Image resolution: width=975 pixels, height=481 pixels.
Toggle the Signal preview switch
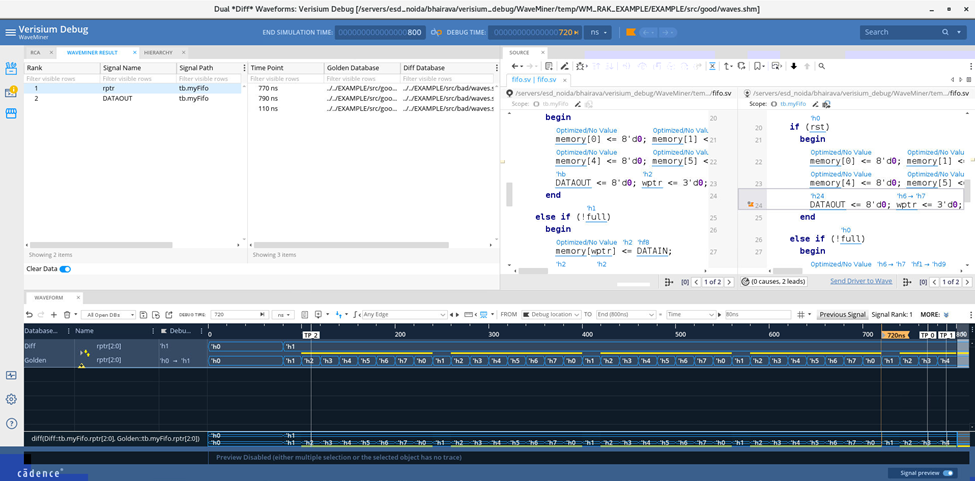click(x=948, y=473)
